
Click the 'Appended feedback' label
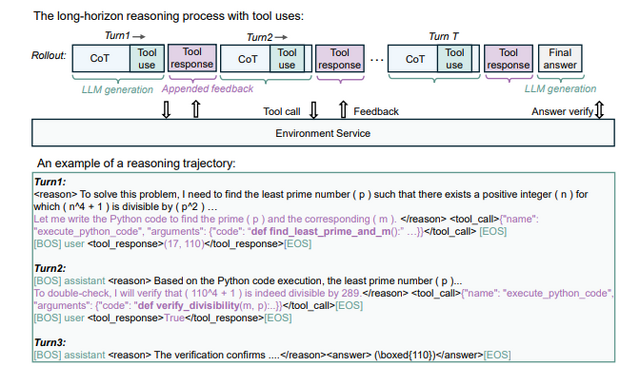(x=208, y=89)
